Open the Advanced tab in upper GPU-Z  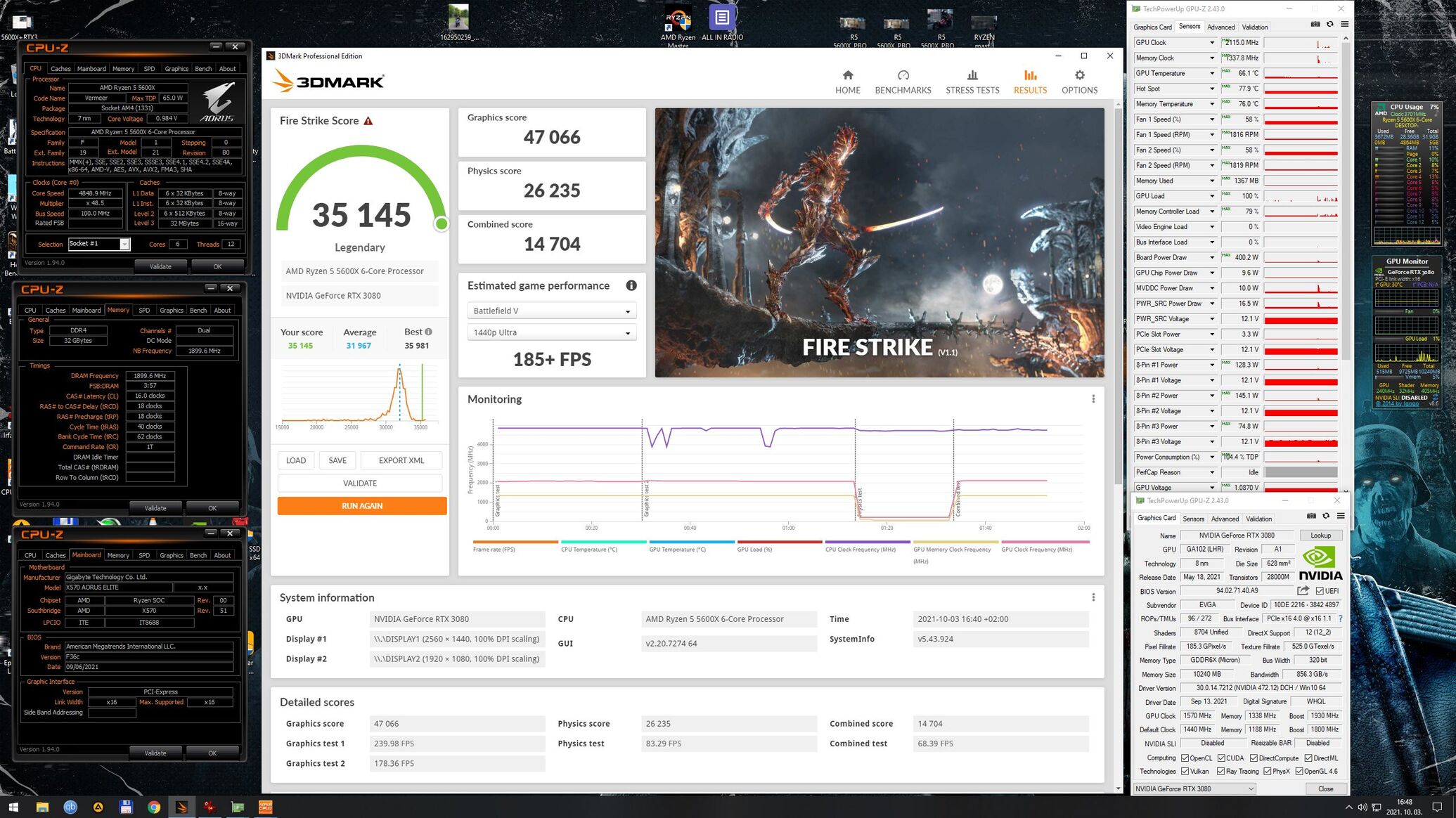[x=1220, y=27]
